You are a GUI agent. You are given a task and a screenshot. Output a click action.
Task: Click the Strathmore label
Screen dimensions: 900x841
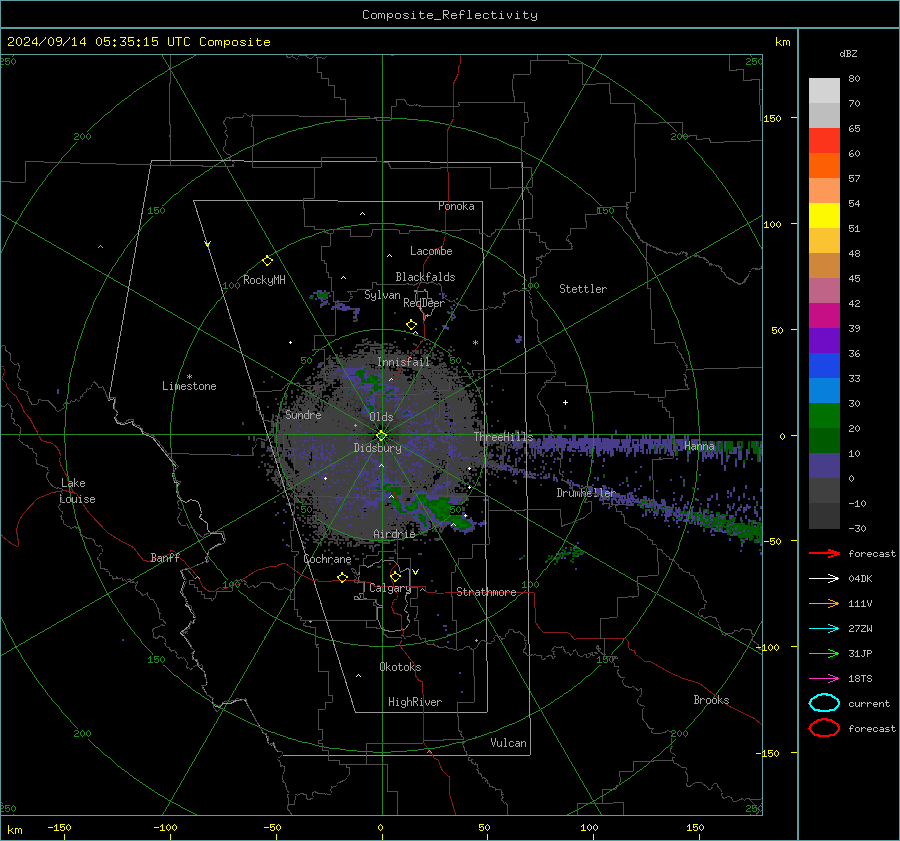click(486, 592)
